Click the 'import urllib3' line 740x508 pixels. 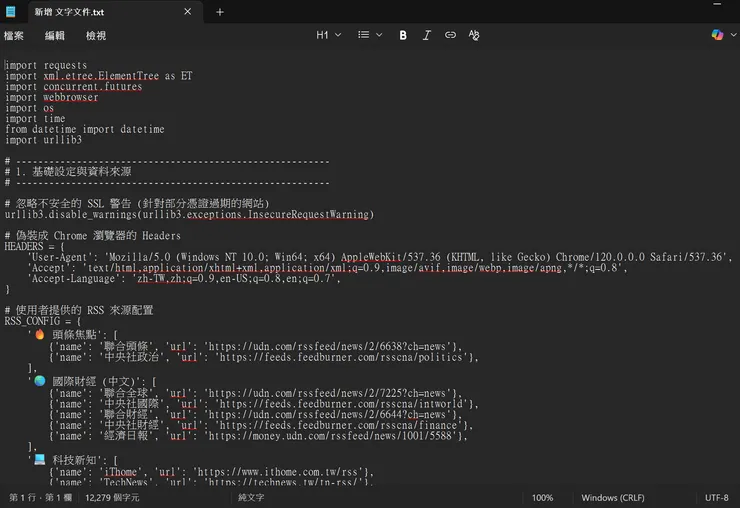43,140
